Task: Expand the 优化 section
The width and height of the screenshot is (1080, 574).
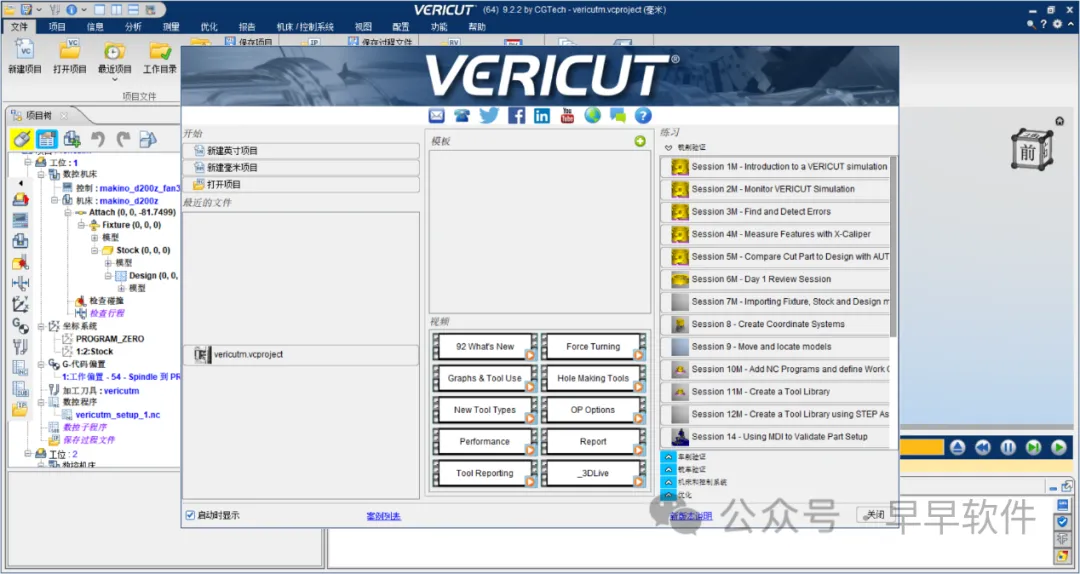Action: point(667,495)
